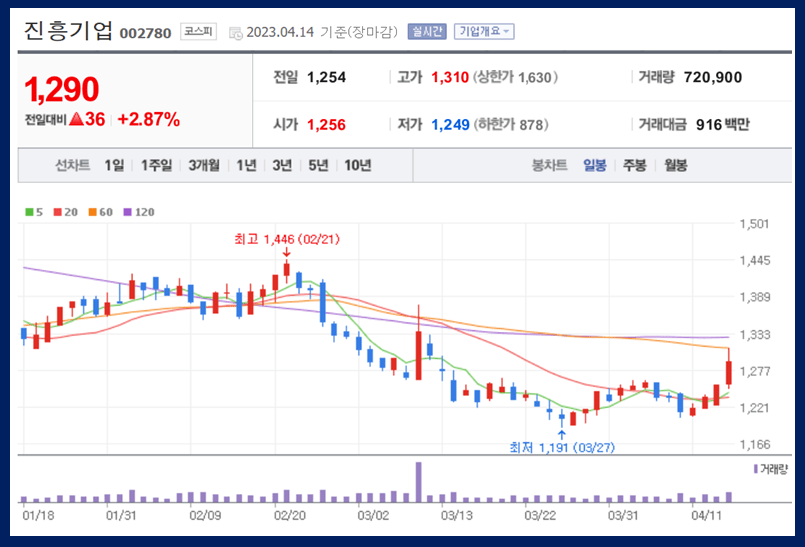The image size is (805, 547).
Task: Click the stock code 002780
Action: click(145, 33)
